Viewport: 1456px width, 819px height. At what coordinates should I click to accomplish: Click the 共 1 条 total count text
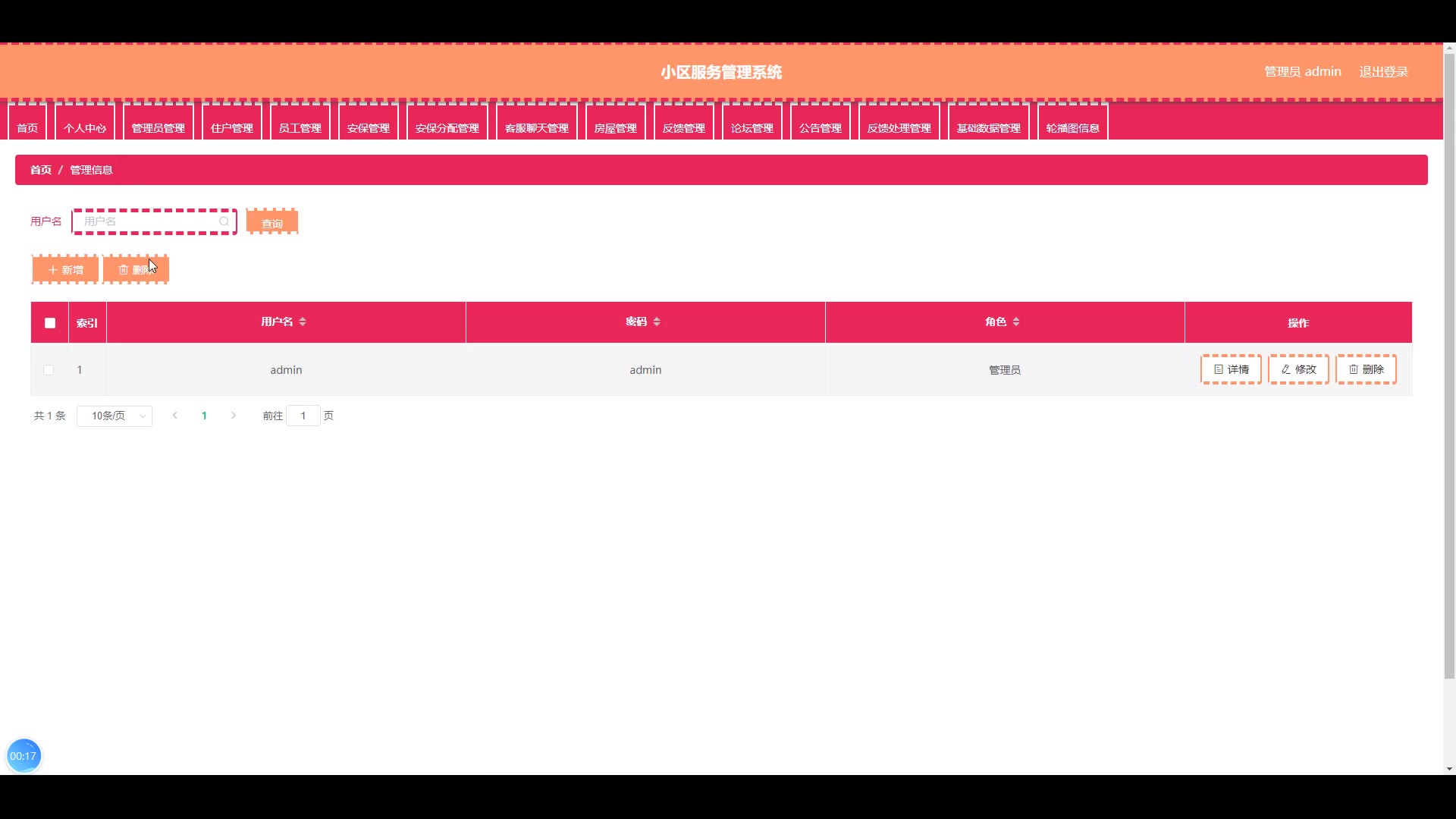pos(50,416)
